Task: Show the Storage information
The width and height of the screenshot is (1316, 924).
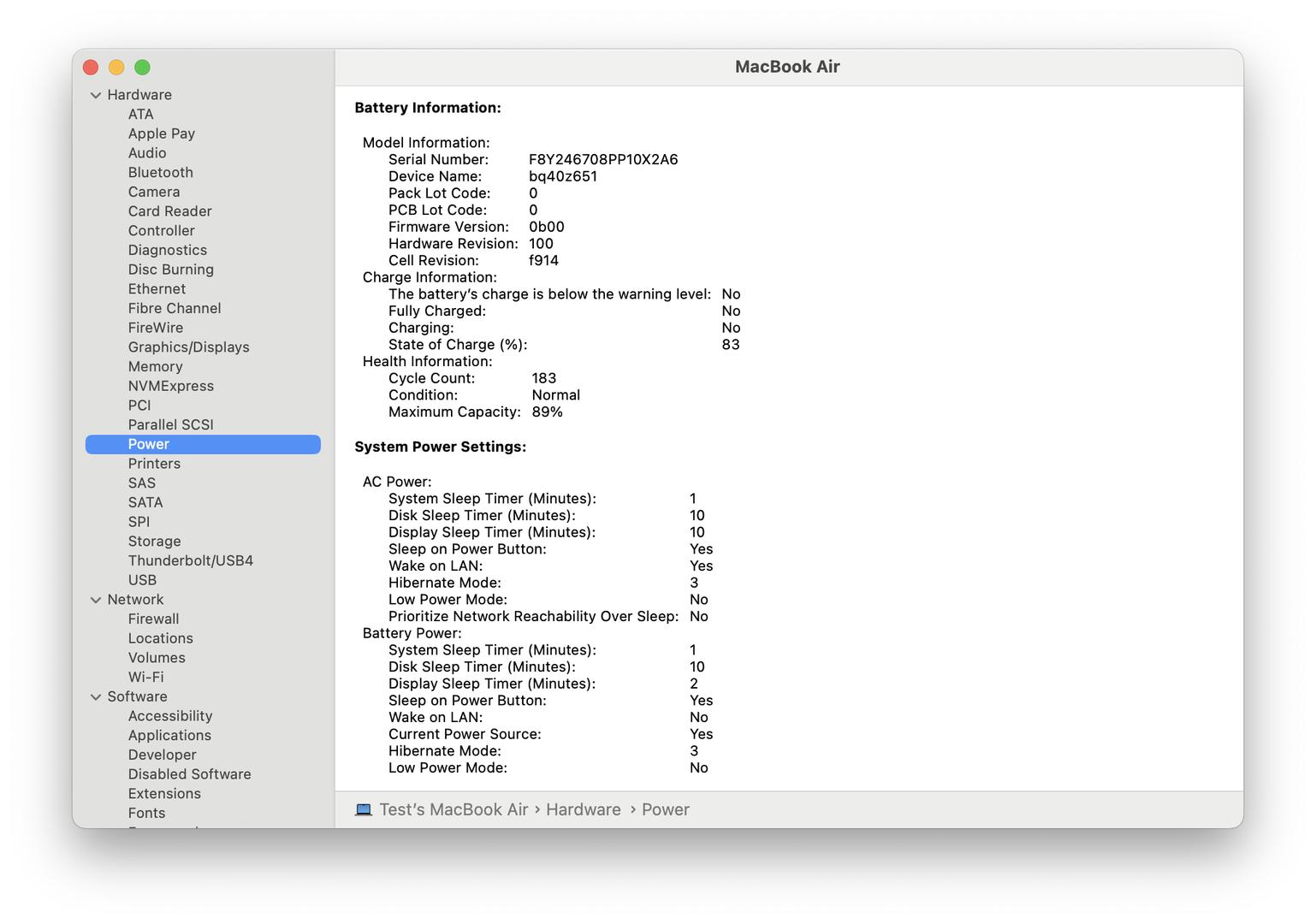Action: pos(154,542)
